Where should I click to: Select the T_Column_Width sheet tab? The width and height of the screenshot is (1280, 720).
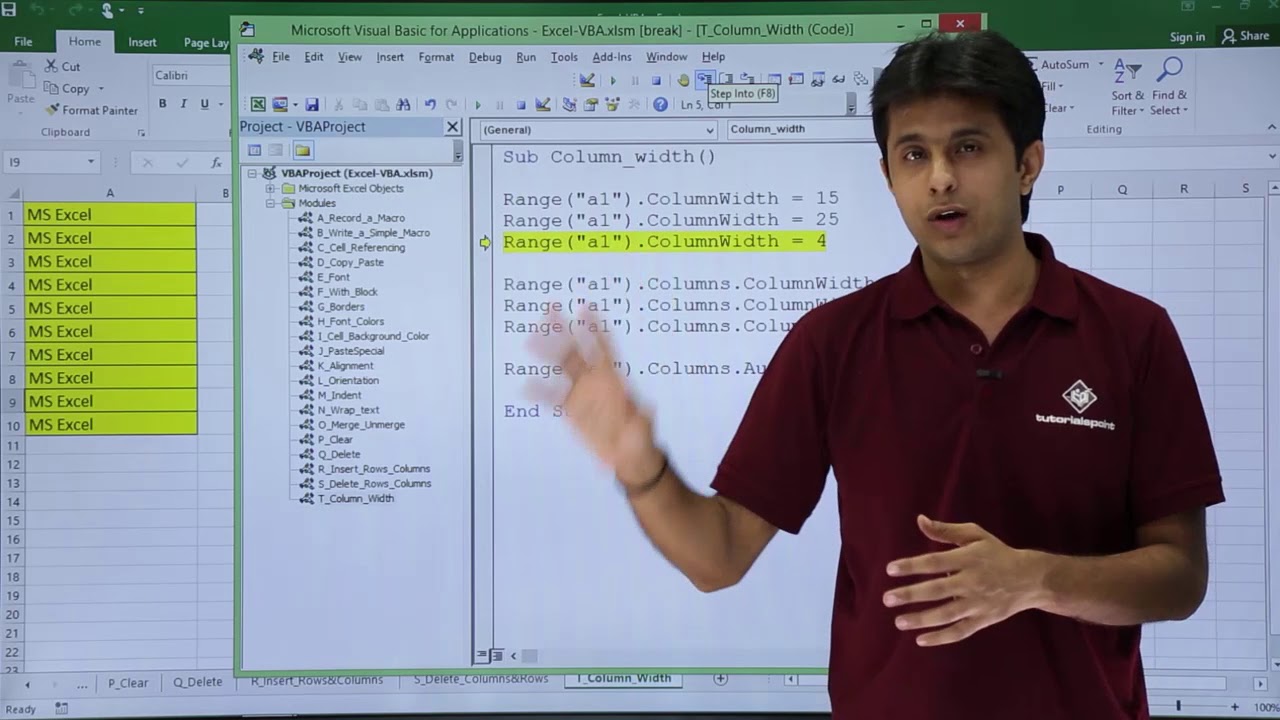624,678
